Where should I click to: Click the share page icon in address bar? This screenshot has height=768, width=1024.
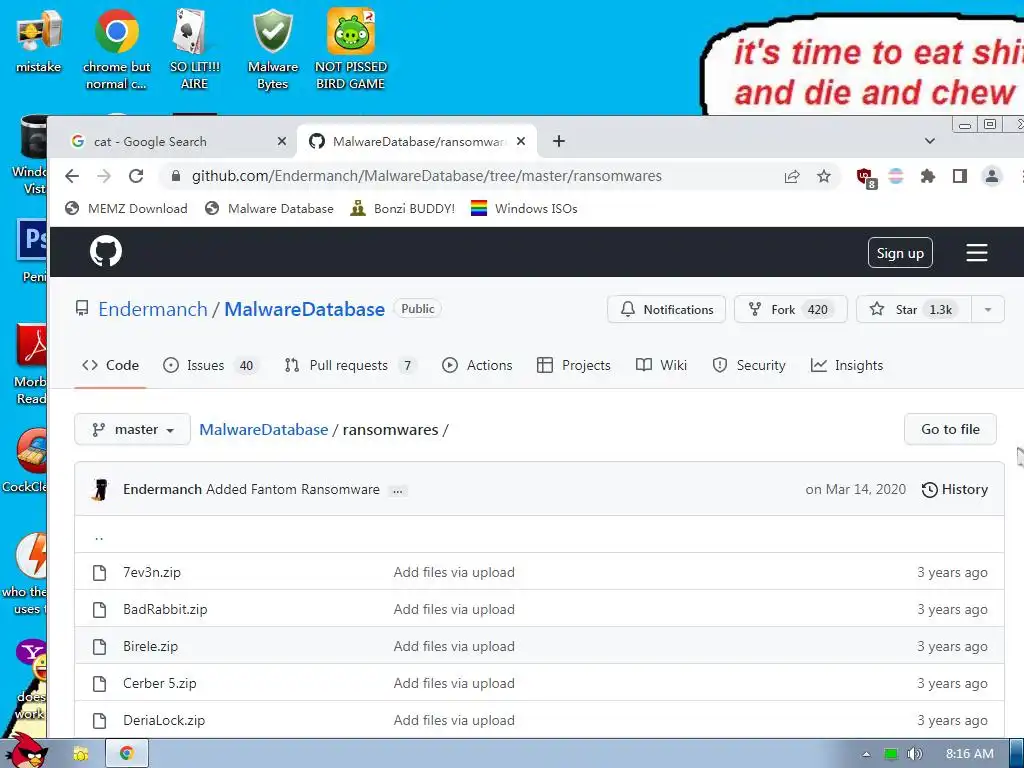click(792, 176)
